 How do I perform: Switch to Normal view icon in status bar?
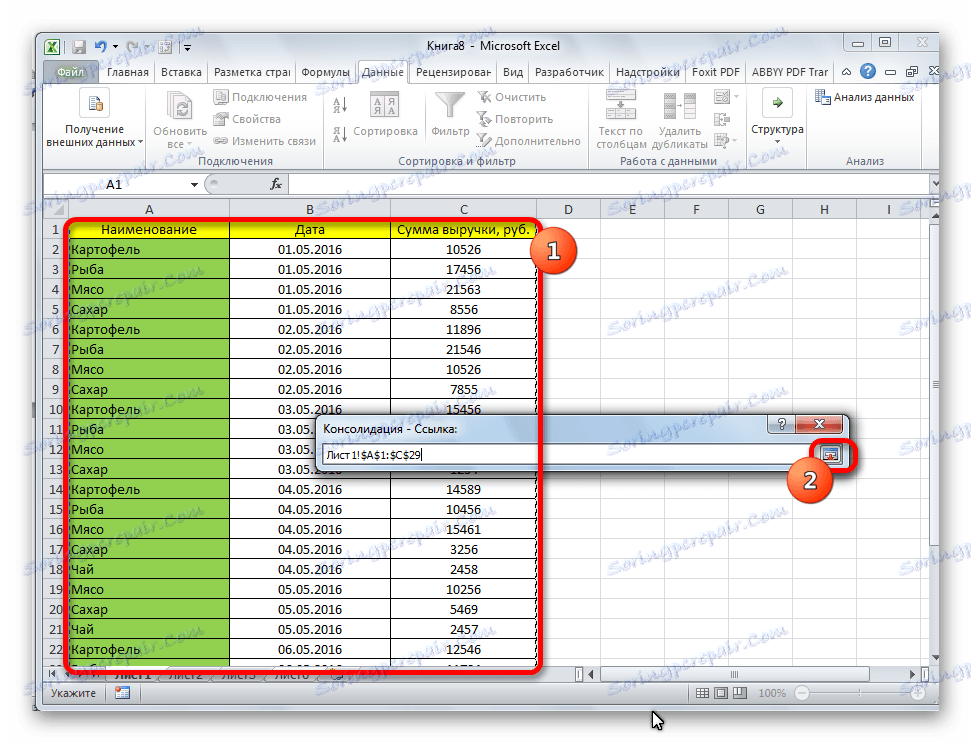tap(702, 693)
